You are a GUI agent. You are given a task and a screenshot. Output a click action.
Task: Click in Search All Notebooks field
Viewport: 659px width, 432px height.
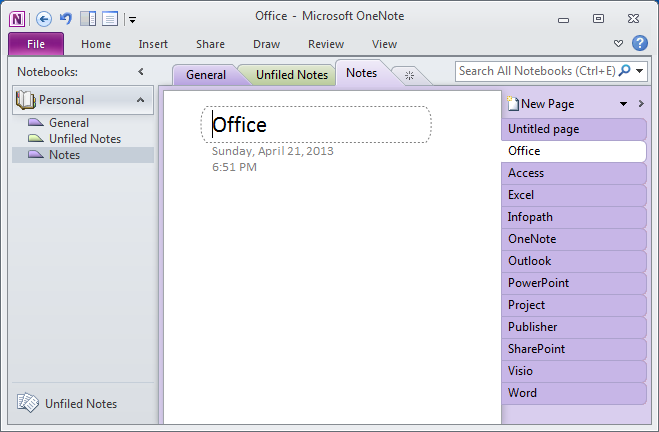tap(536, 71)
